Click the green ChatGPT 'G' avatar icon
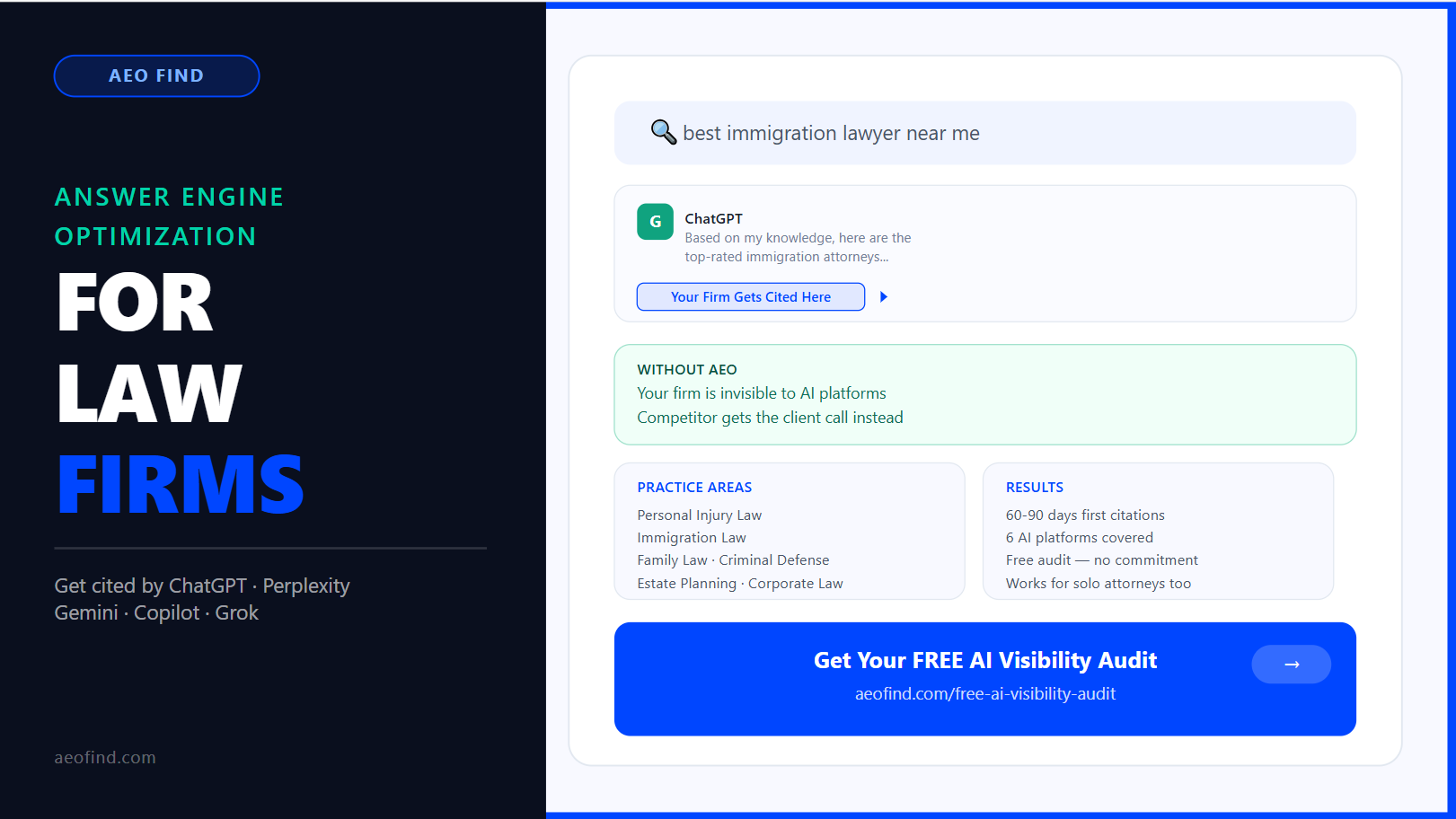 click(x=655, y=222)
